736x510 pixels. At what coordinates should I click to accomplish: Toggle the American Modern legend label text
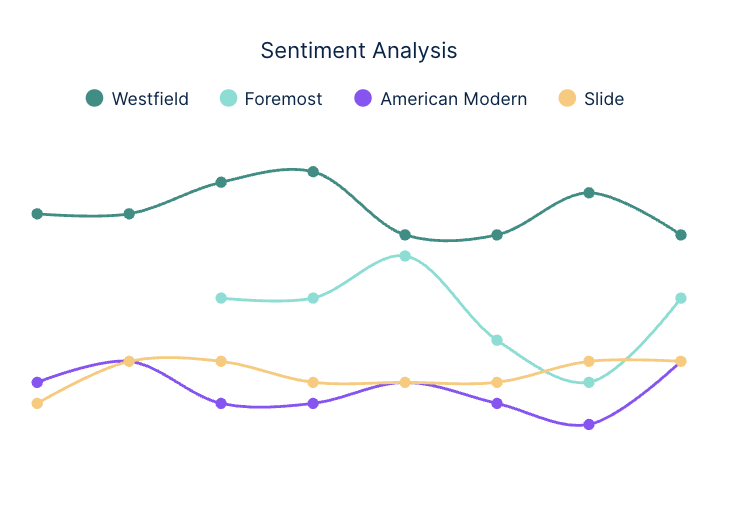pos(453,99)
